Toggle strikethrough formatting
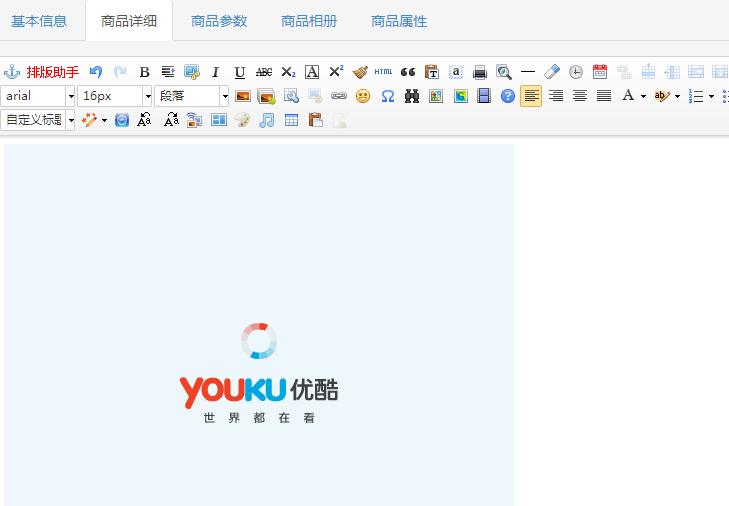 [264, 72]
